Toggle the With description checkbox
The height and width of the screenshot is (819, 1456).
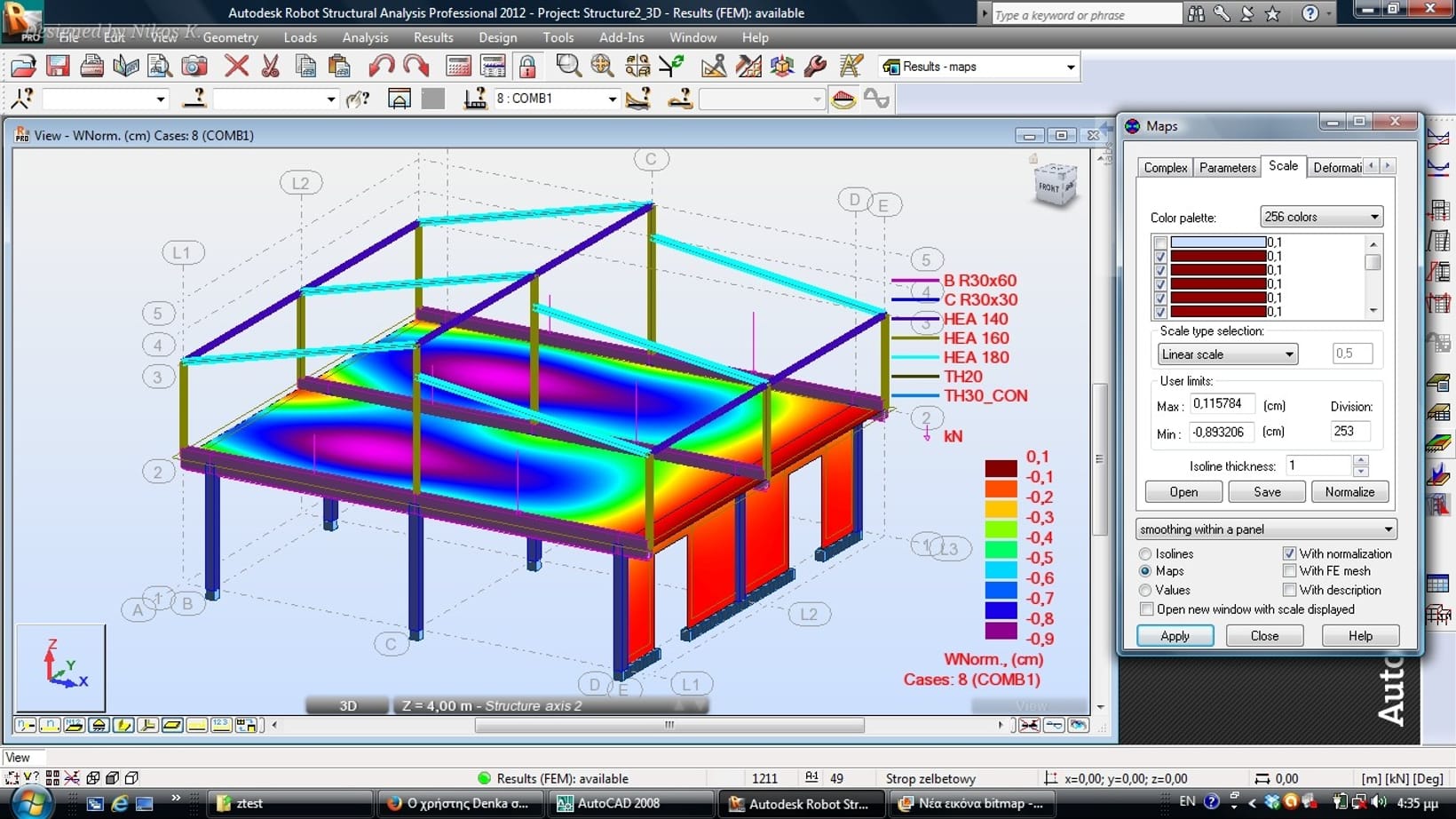[1289, 590]
